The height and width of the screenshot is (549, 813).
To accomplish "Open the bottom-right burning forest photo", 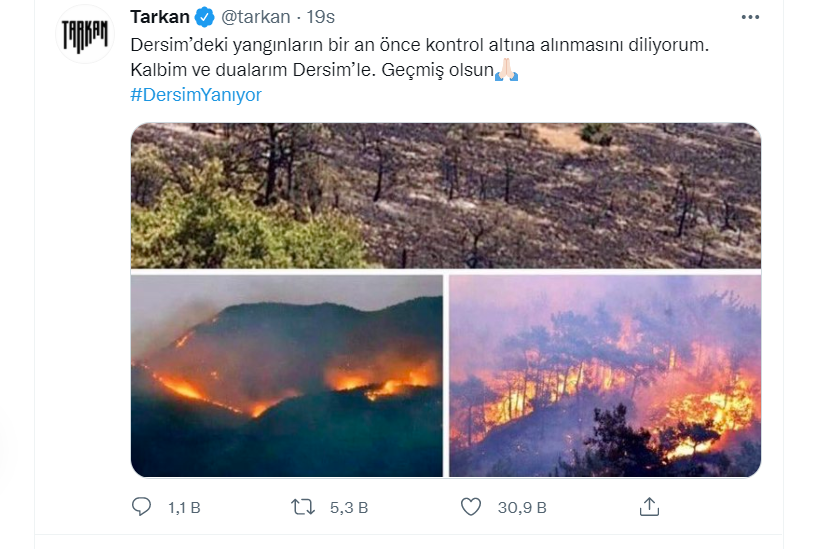I will pyautogui.click(x=605, y=375).
